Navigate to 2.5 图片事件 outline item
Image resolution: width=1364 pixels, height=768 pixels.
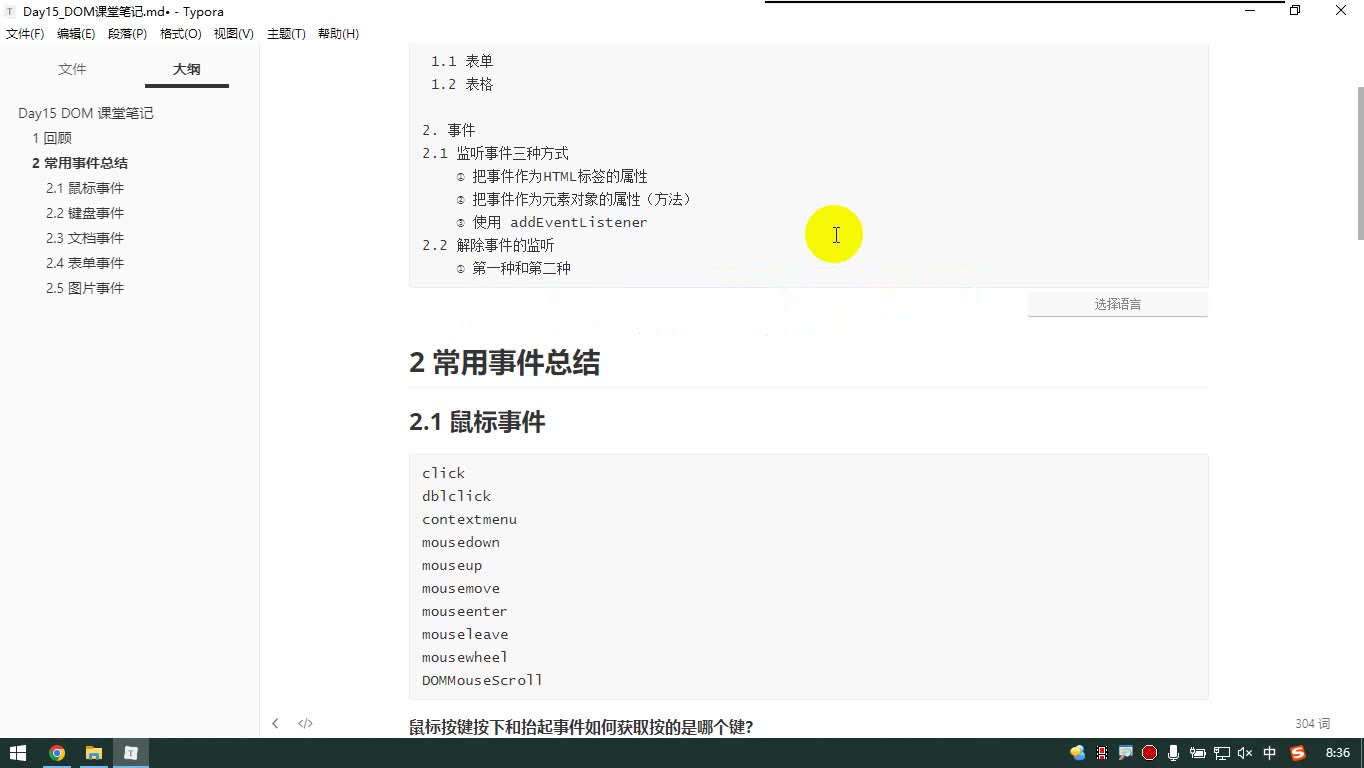coord(85,288)
